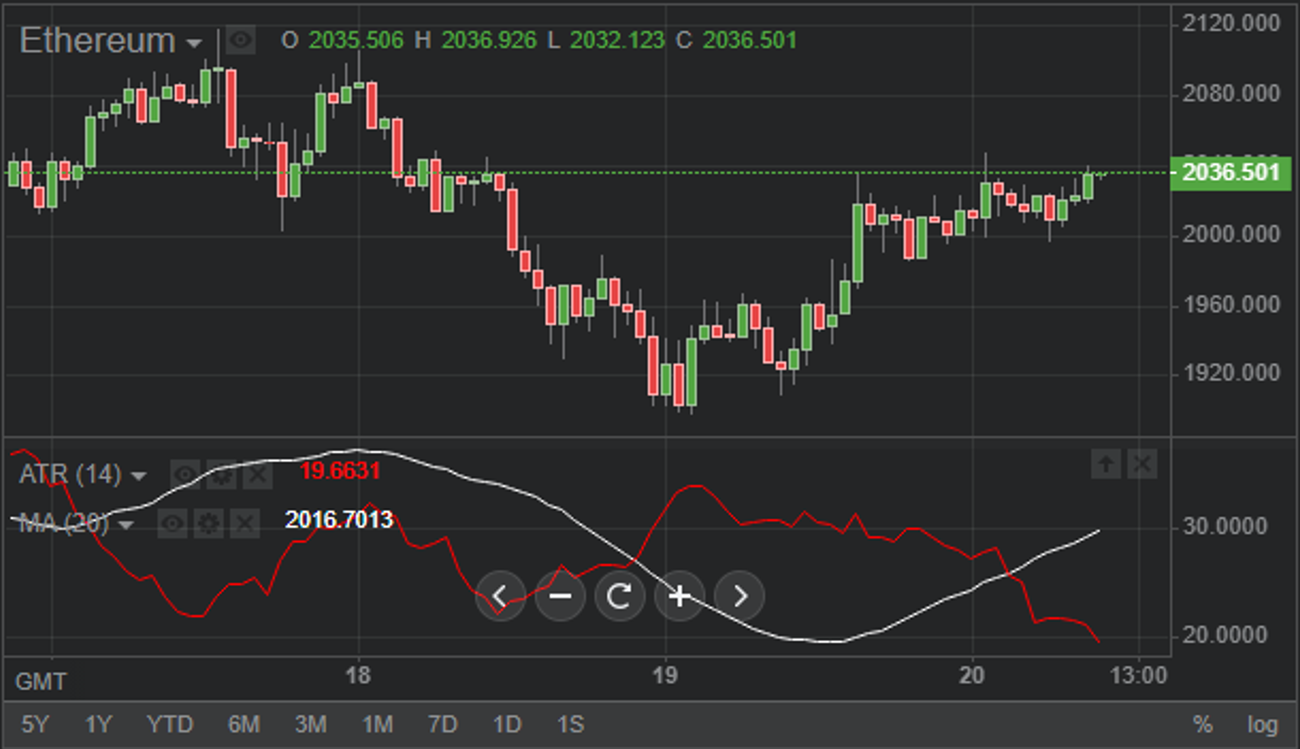Expand the ATR (14) dropdown
This screenshot has width=1300, height=749.
click(x=138, y=476)
